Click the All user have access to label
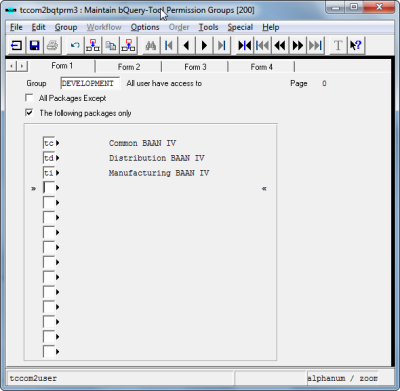Image resolution: width=400 pixels, height=391 pixels. (164, 83)
